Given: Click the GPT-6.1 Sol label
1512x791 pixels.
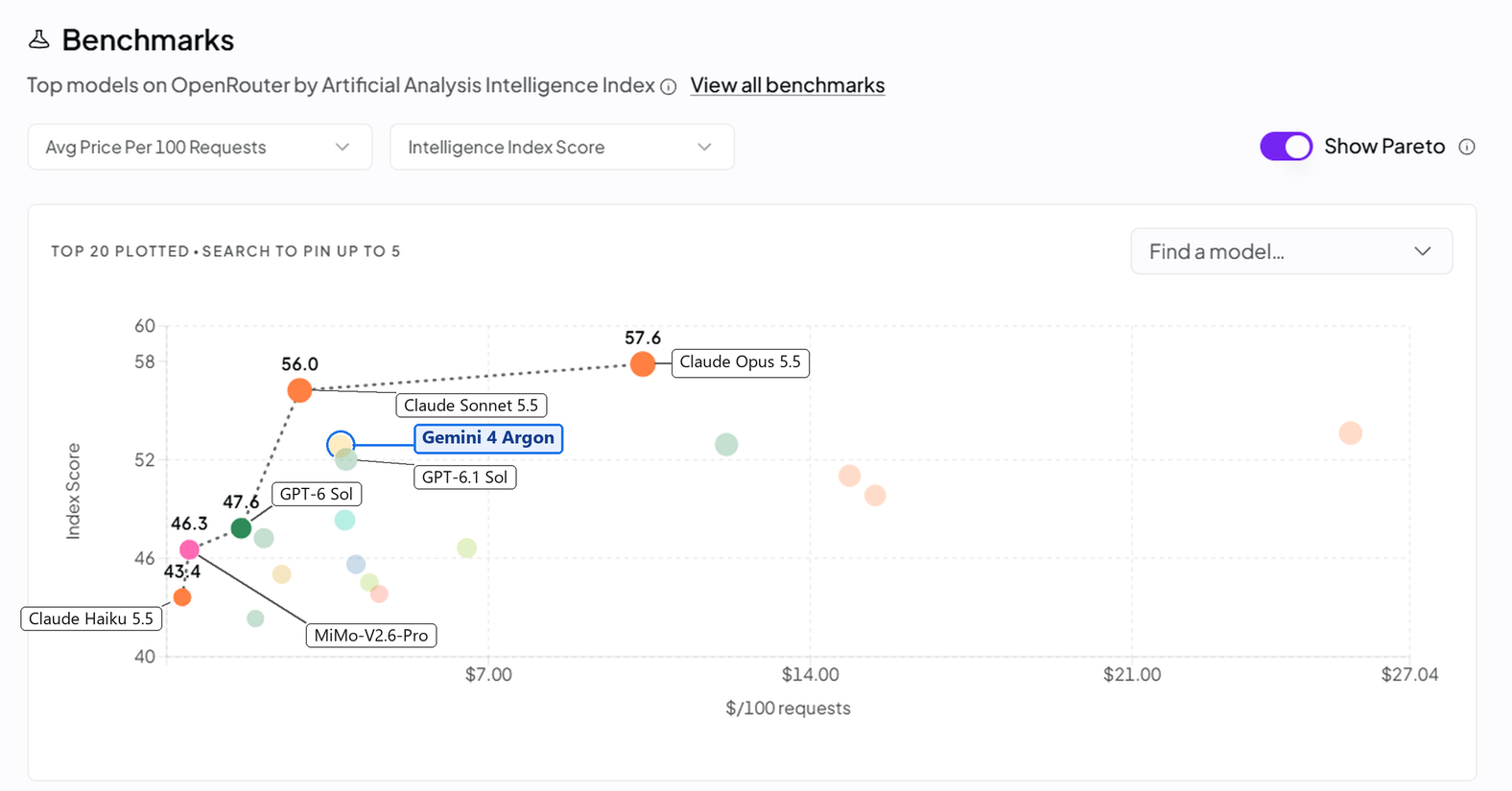Looking at the screenshot, I should pyautogui.click(x=464, y=477).
